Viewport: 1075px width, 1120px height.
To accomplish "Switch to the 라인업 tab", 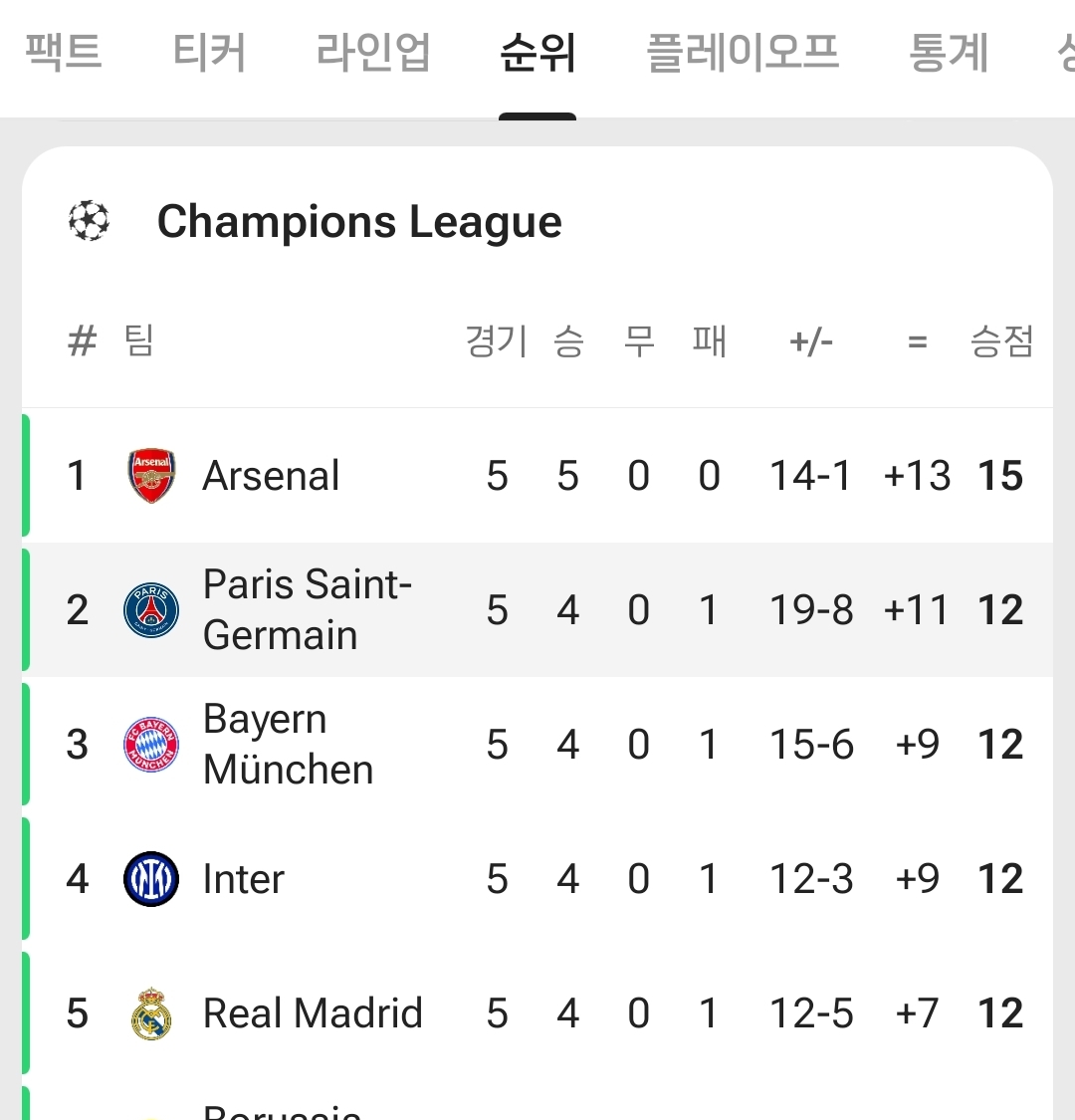I will pyautogui.click(x=373, y=52).
